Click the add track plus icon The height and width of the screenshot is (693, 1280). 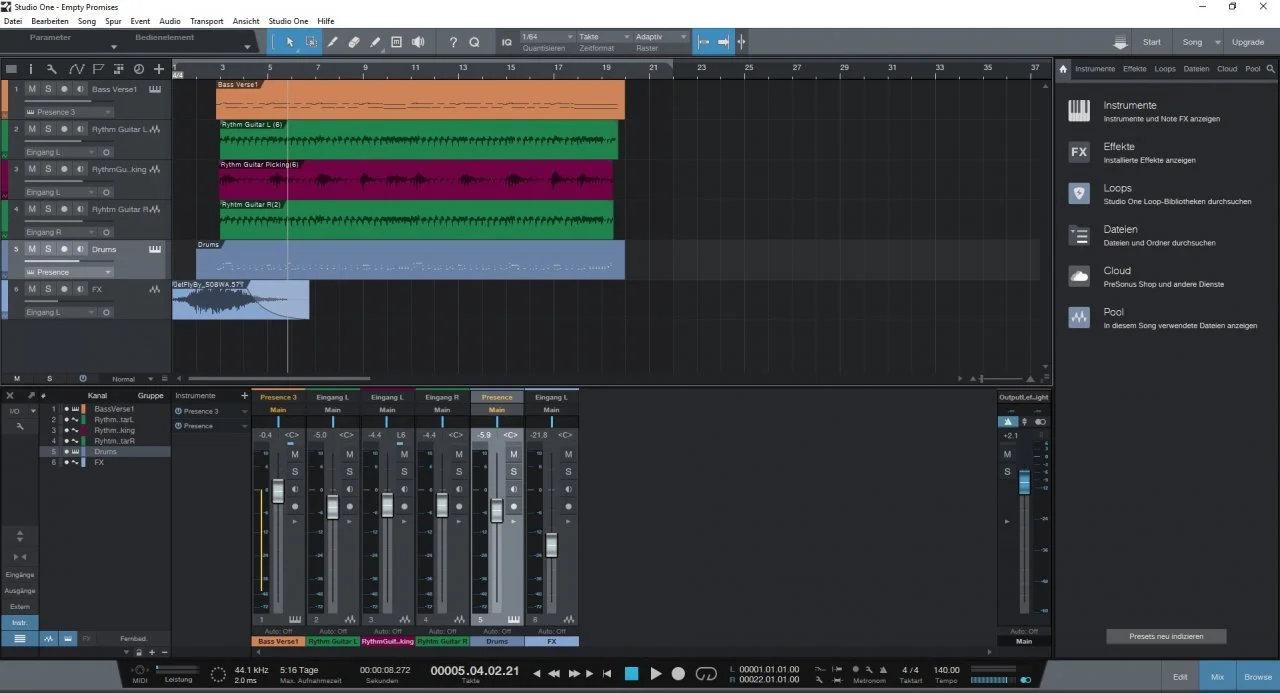pos(158,69)
